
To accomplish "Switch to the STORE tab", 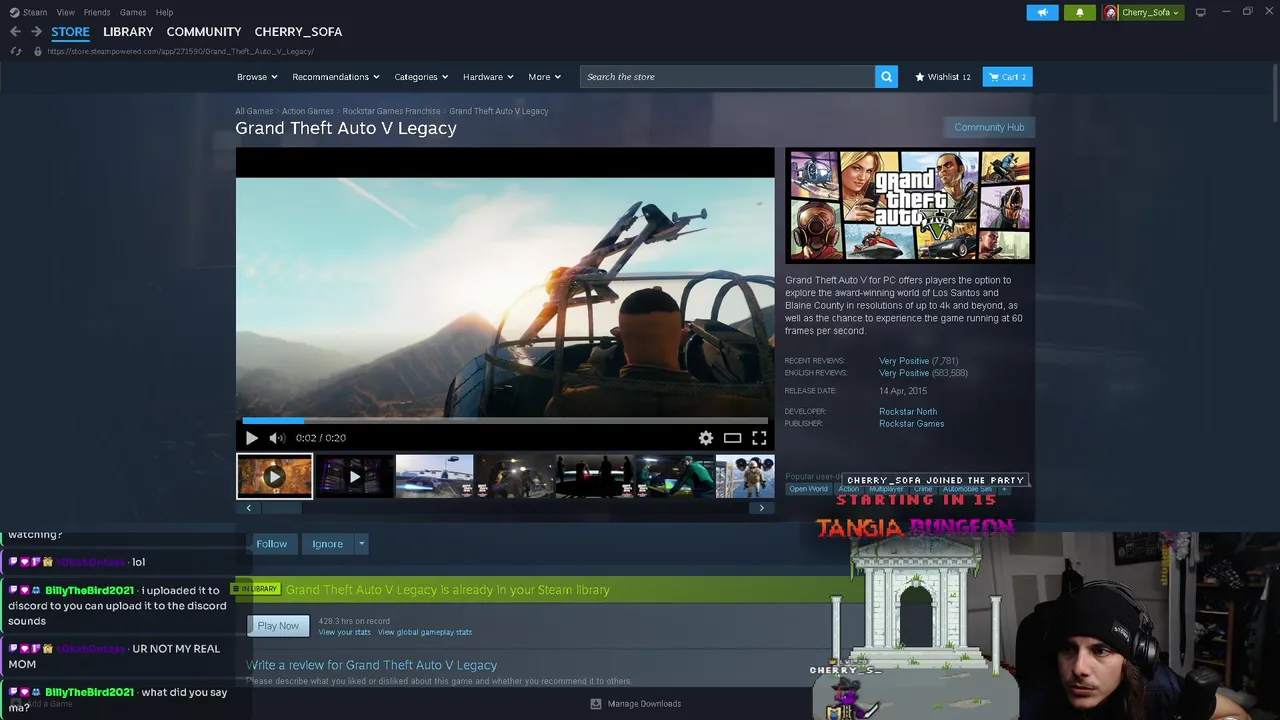I will [70, 32].
